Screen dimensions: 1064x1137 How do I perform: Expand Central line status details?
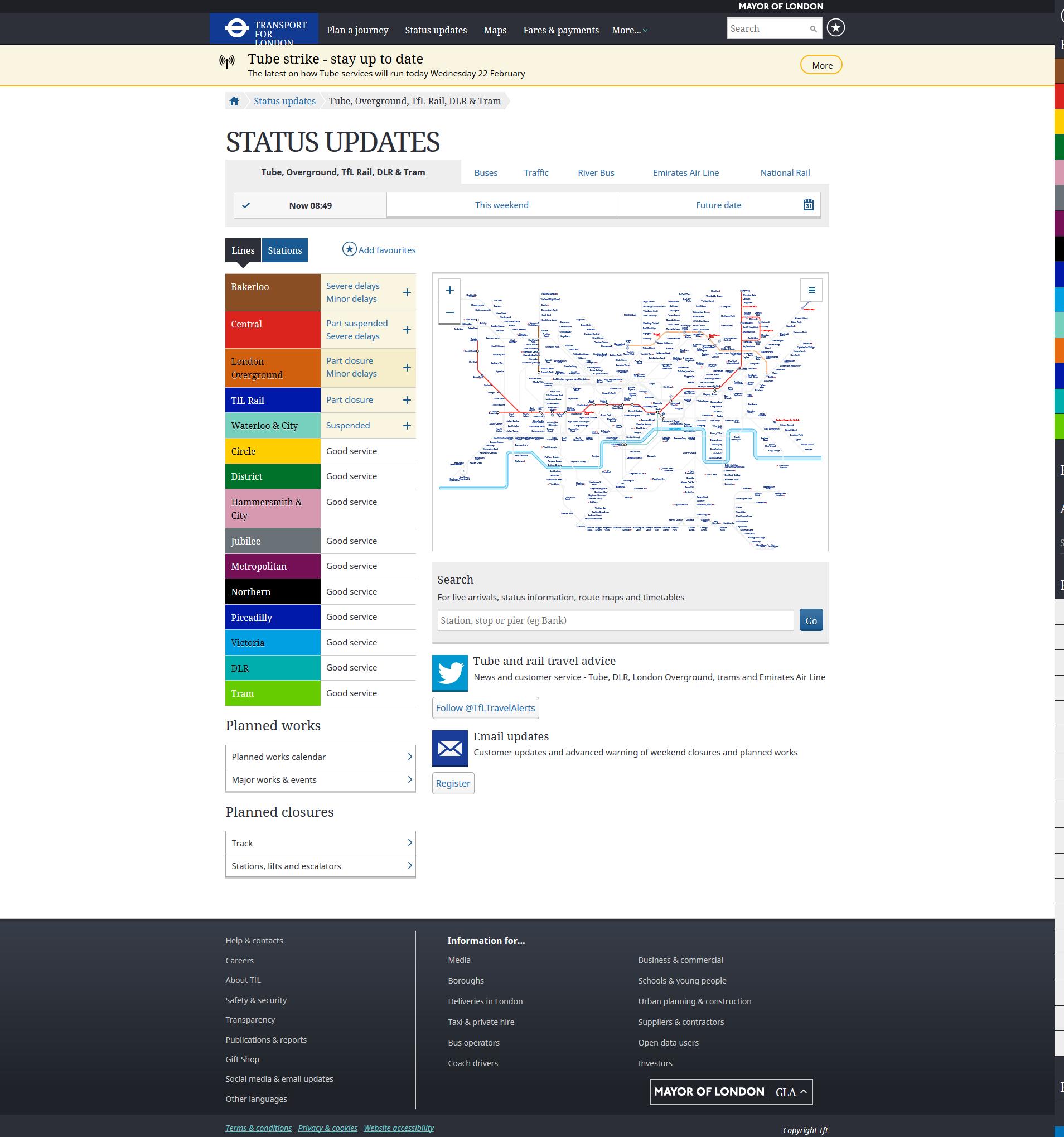click(407, 329)
